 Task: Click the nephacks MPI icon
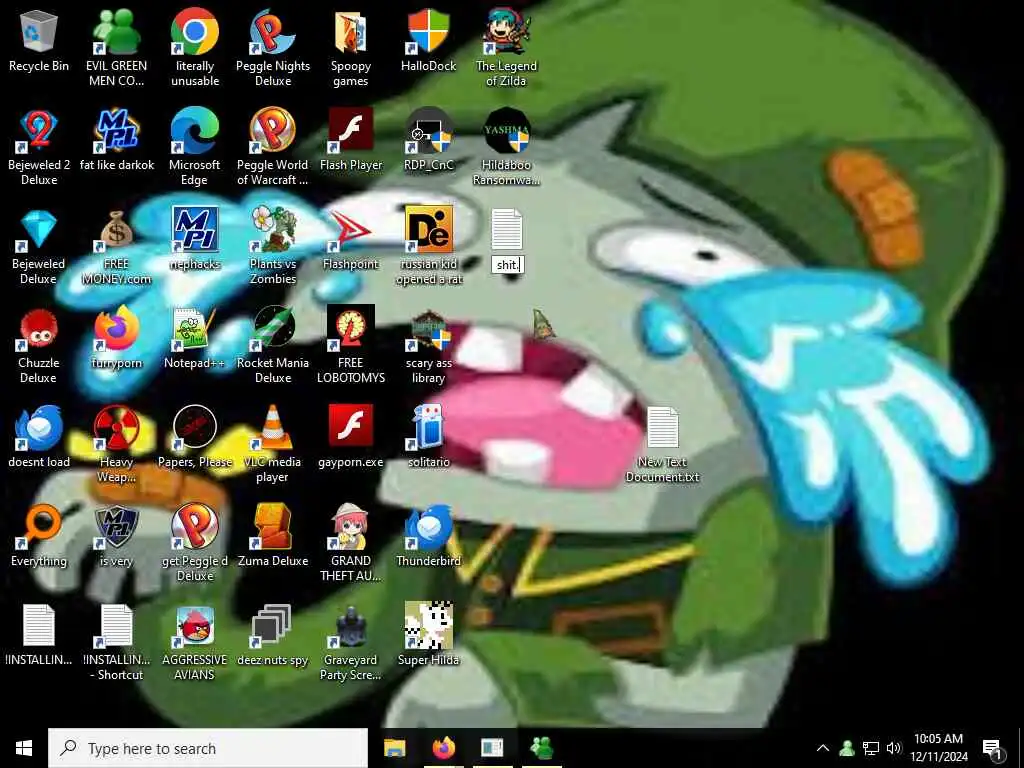click(x=195, y=229)
